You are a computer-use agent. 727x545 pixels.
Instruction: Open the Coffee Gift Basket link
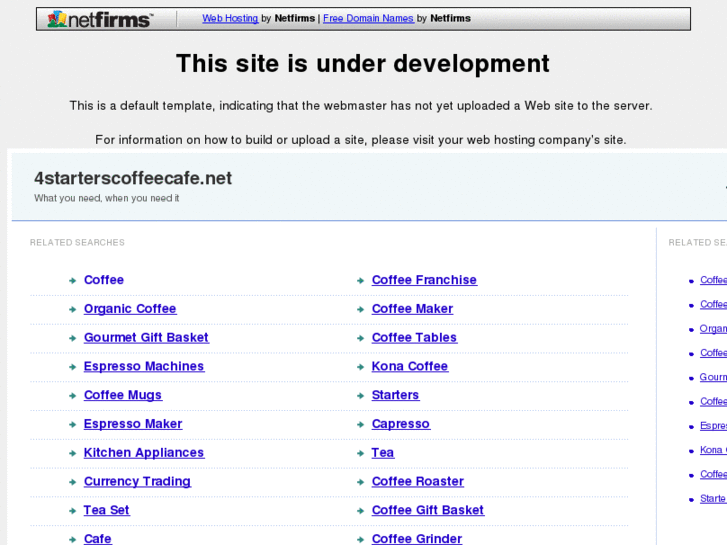click(427, 510)
